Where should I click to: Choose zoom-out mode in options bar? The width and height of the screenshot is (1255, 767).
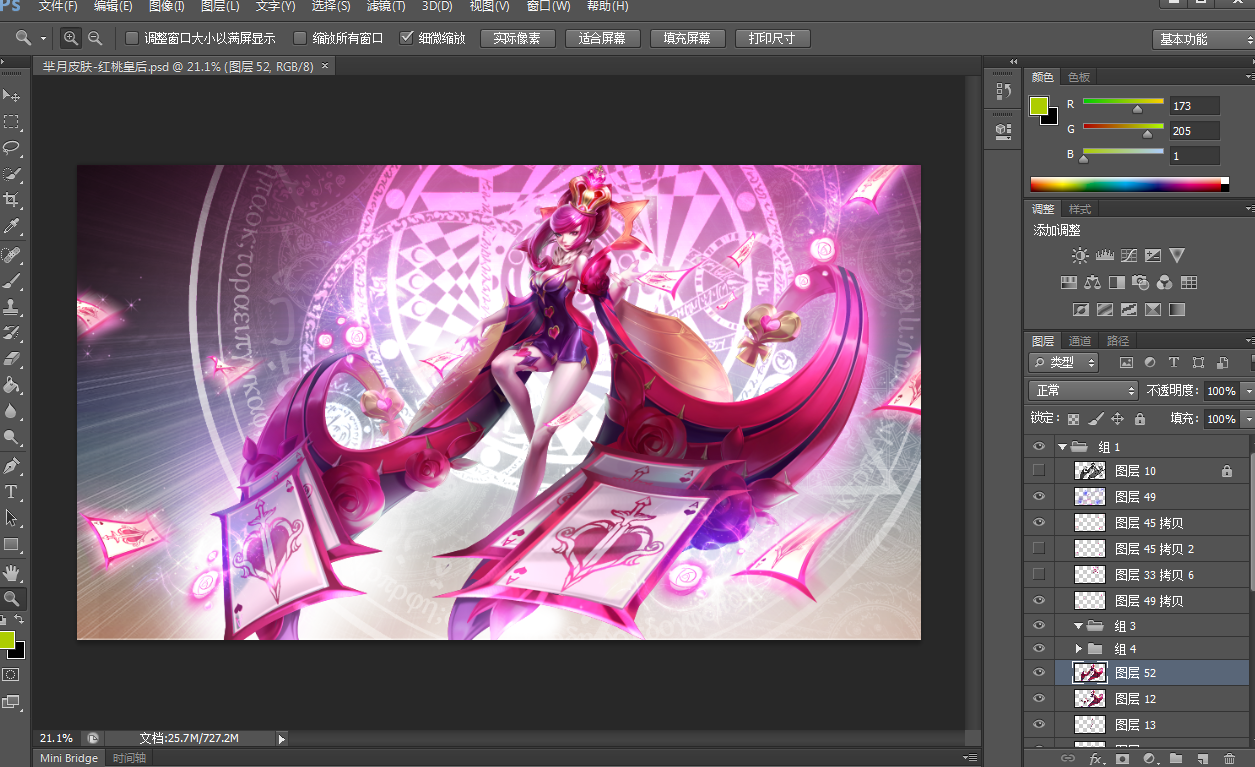(95, 38)
